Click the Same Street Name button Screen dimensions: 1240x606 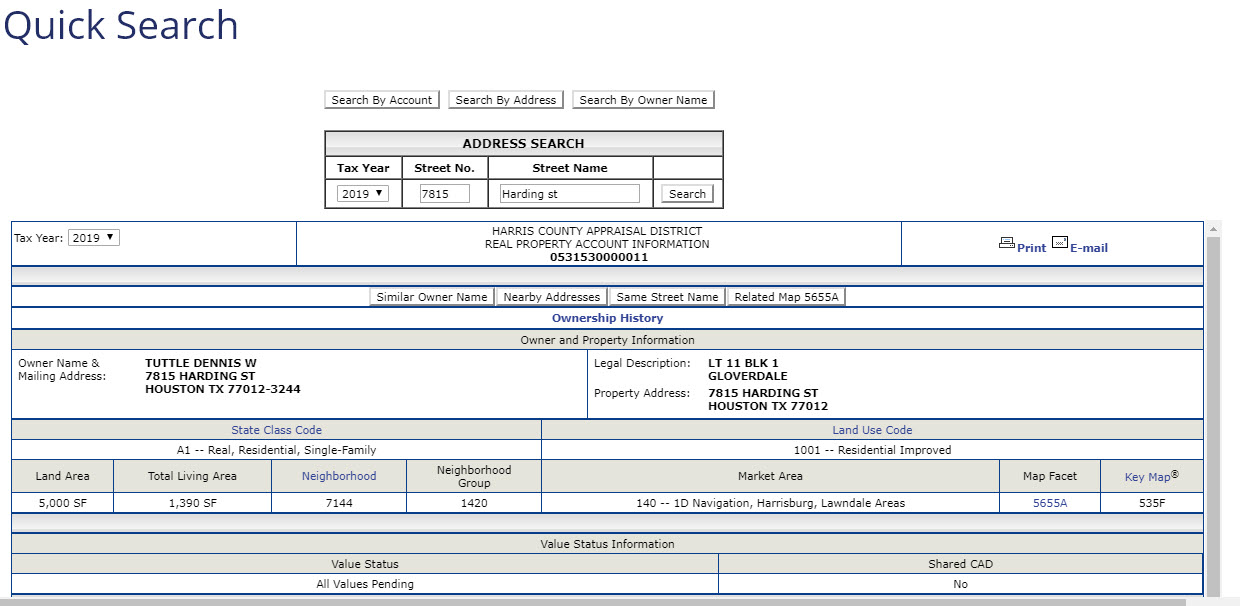point(667,297)
